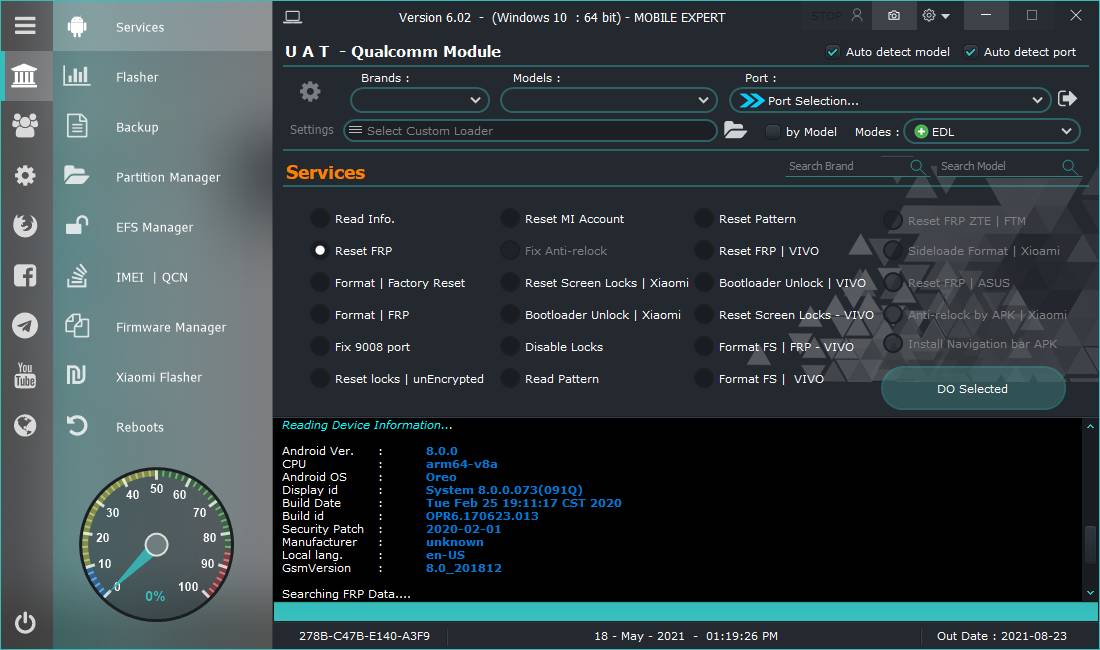Click the Flasher bar chart icon

[76, 76]
